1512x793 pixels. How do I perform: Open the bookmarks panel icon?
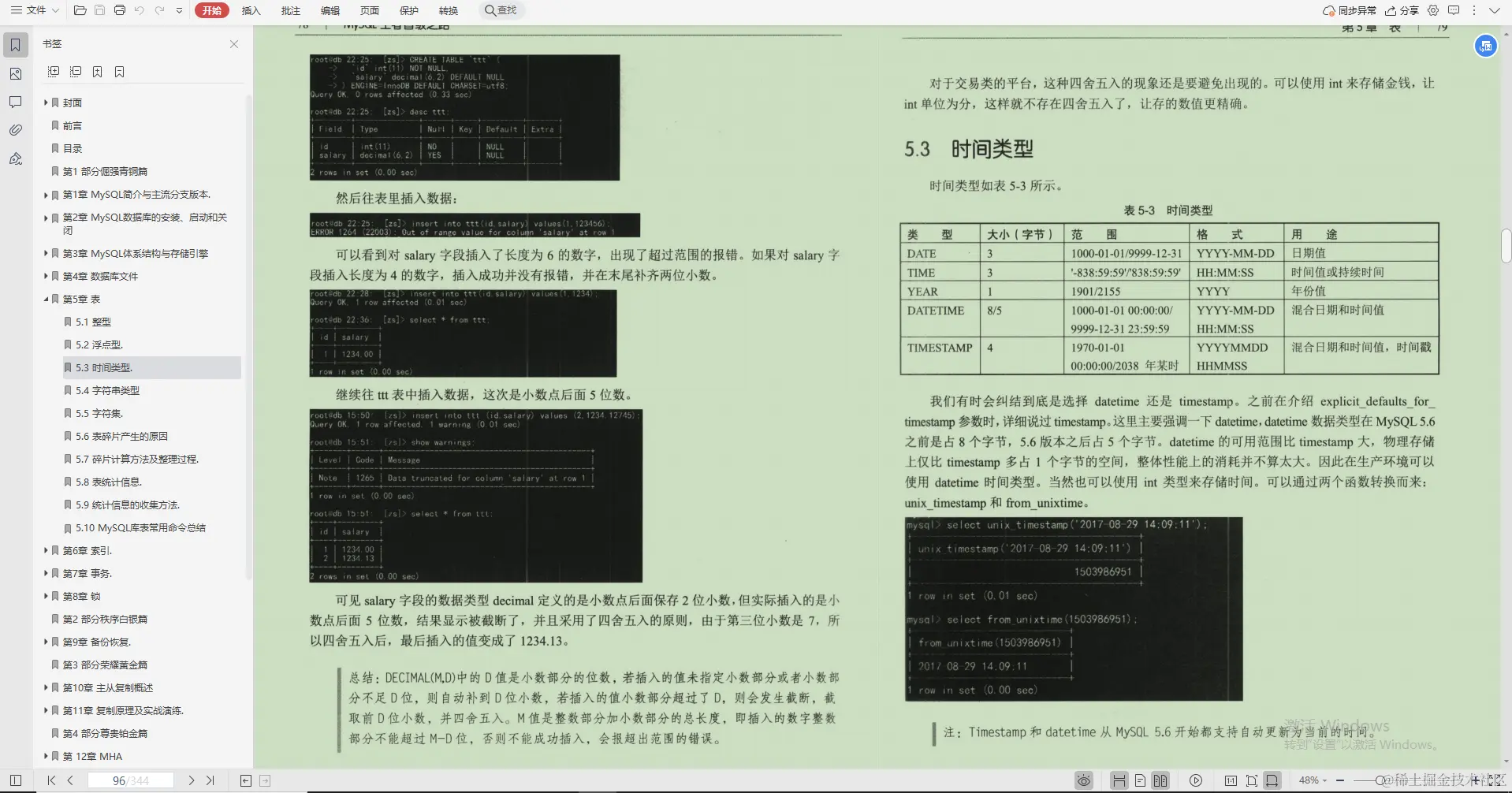point(15,44)
